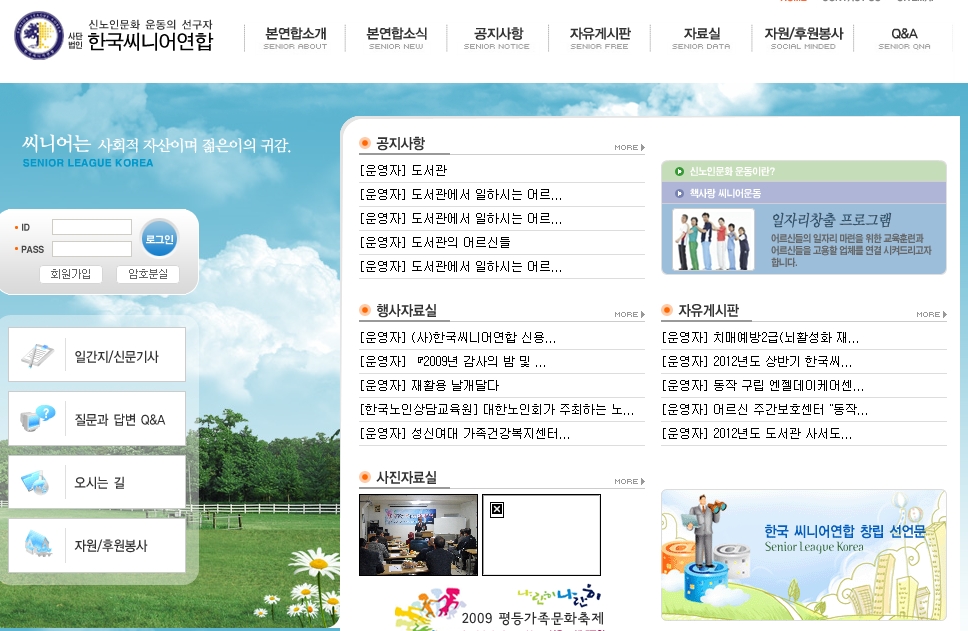968x631 pixels.
Task: Open the 자료실 Senior Data menu
Action: [701, 38]
